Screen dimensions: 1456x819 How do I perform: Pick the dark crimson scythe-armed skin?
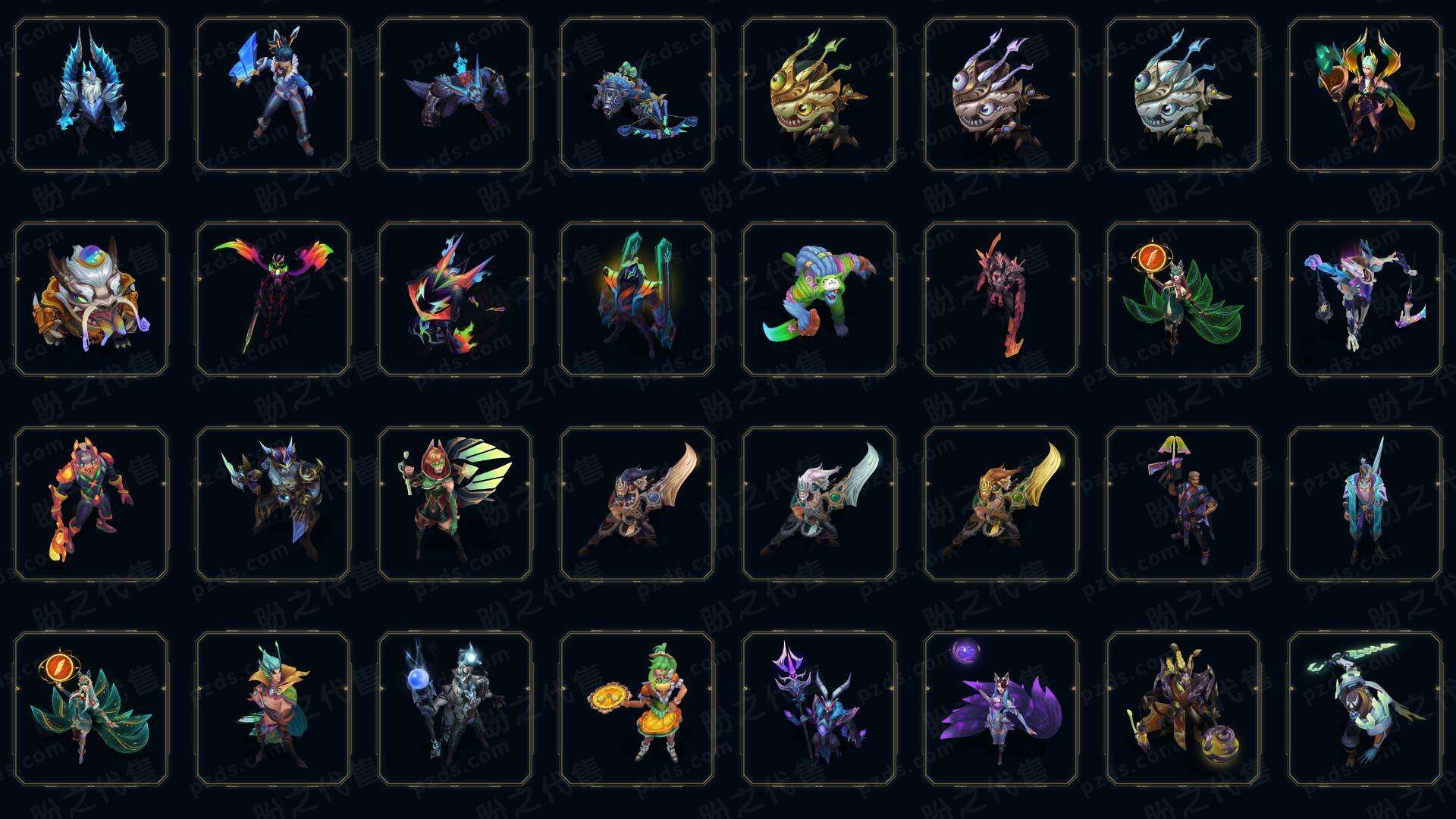click(x=1001, y=299)
